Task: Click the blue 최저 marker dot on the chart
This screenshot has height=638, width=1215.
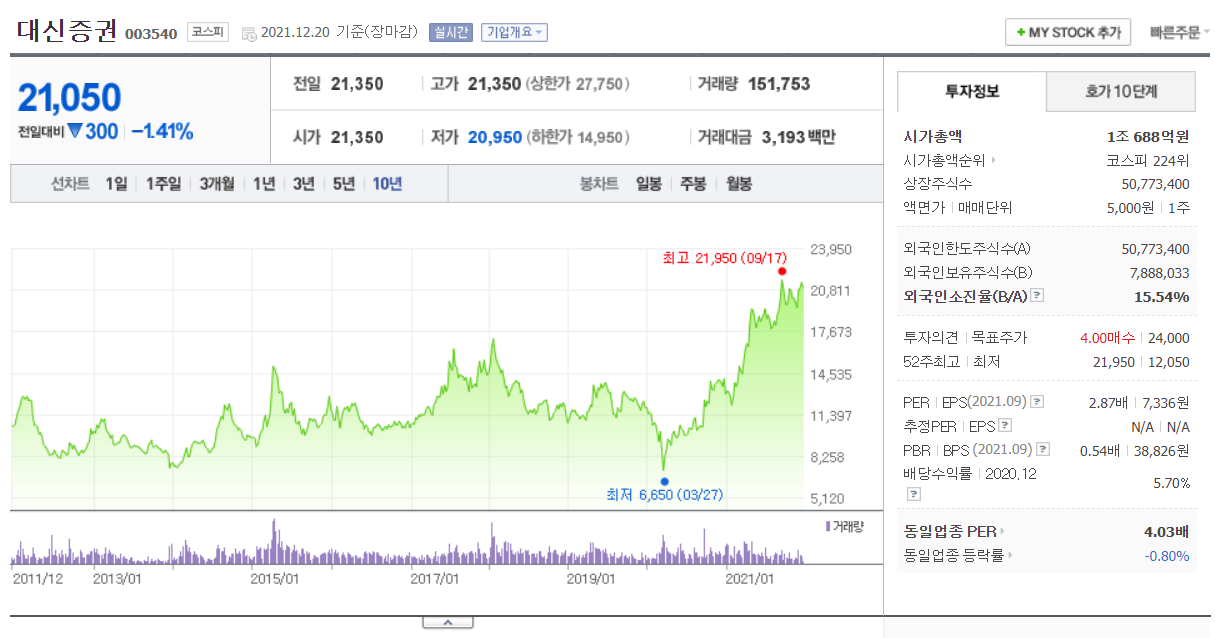Action: (x=664, y=481)
